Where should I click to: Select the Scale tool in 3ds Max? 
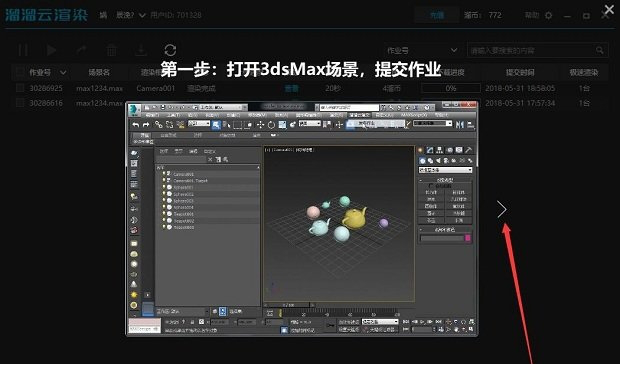[282, 125]
